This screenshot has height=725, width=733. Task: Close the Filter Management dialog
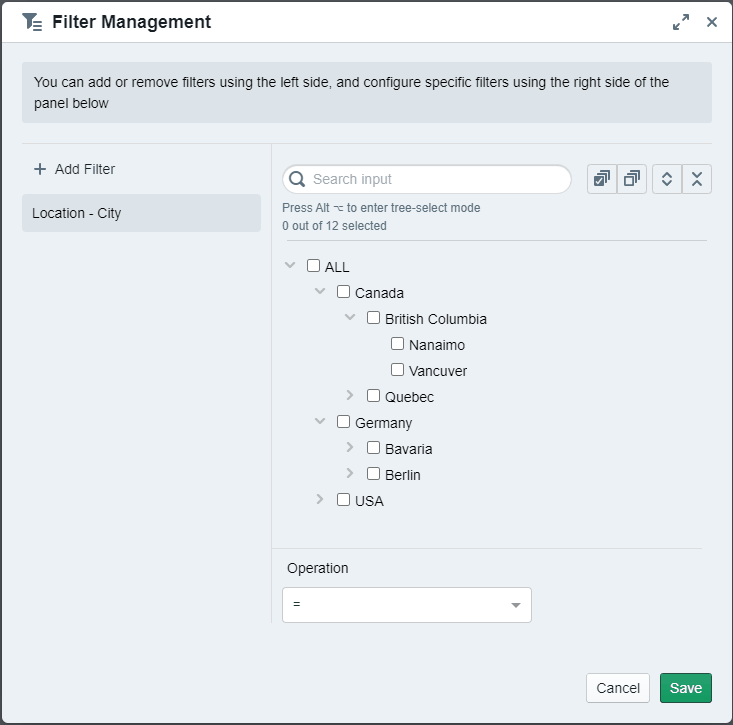(712, 22)
